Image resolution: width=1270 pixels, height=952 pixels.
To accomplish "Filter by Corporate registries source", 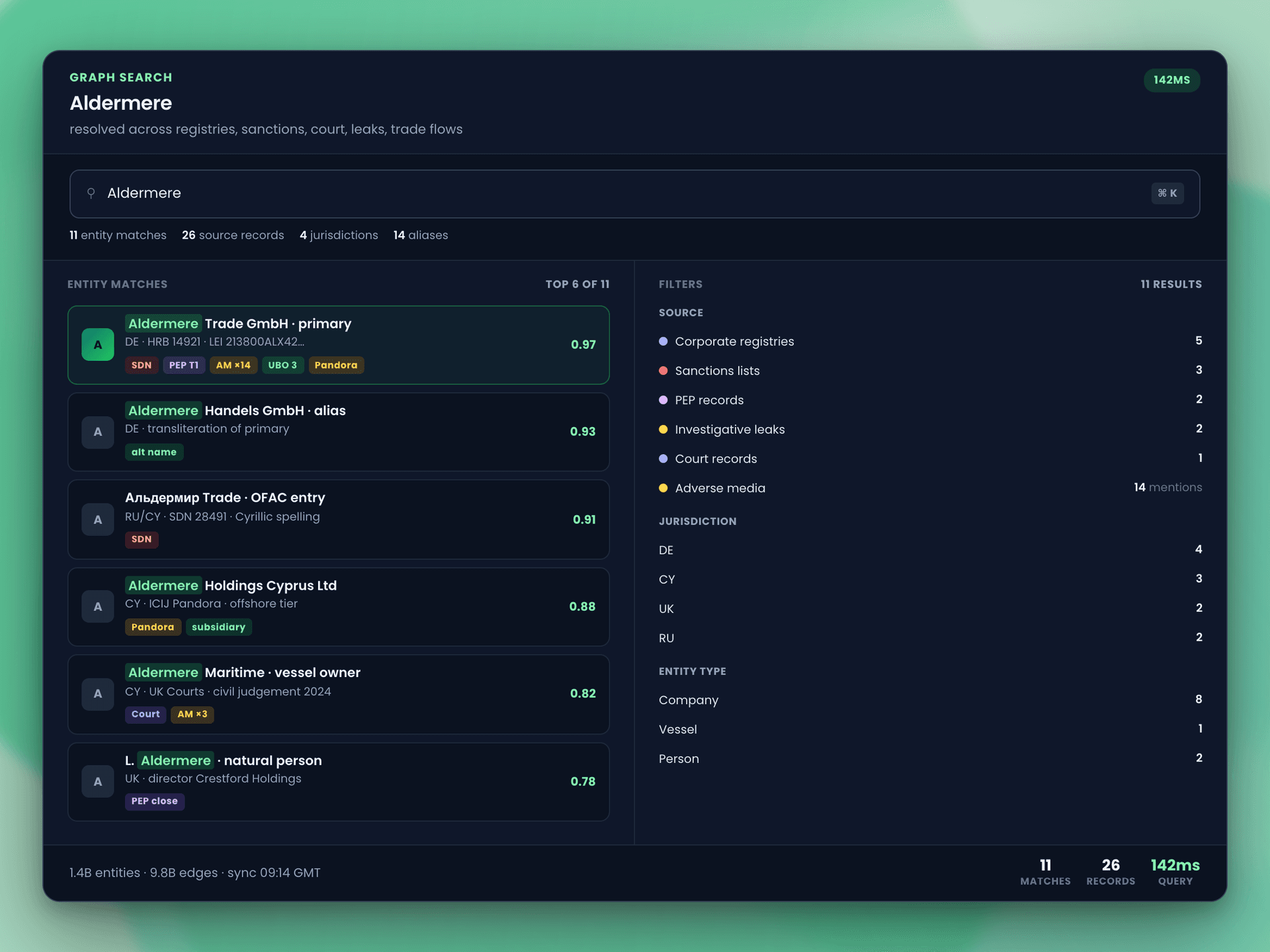I will 930,341.
